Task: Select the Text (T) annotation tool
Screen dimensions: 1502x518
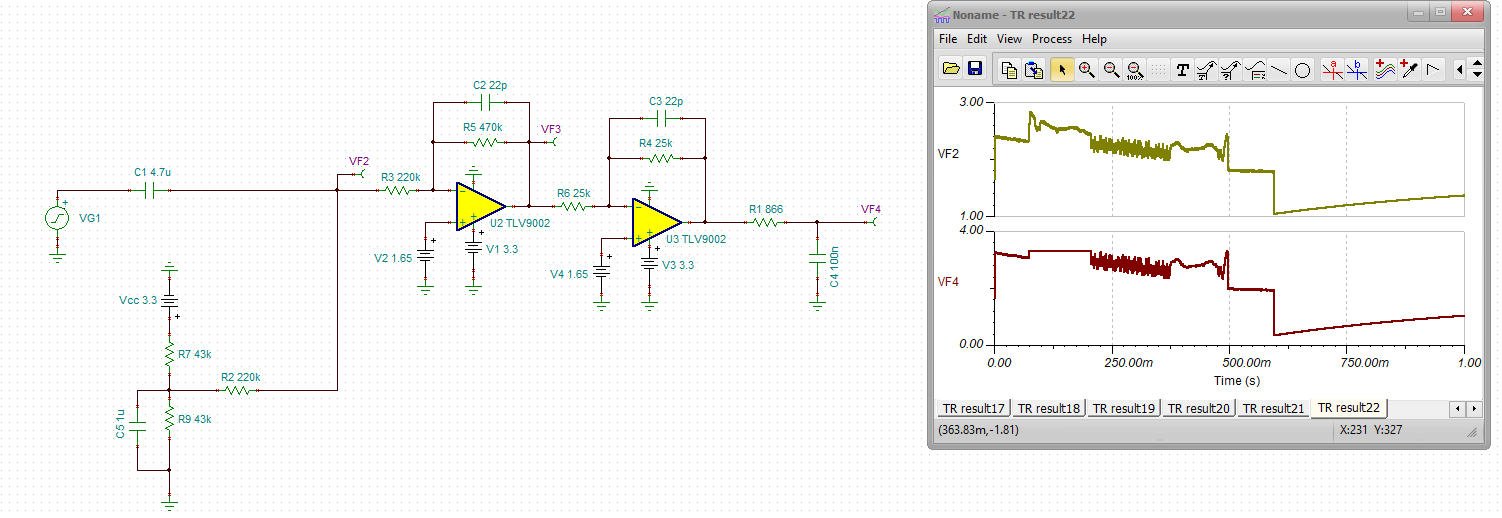Action: click(1183, 69)
